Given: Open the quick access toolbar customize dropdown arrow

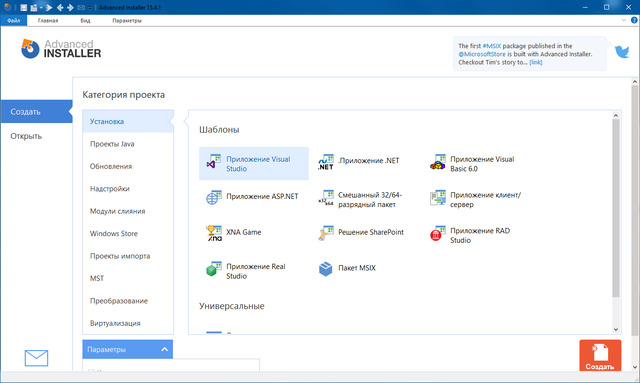Looking at the screenshot, I should point(90,8).
